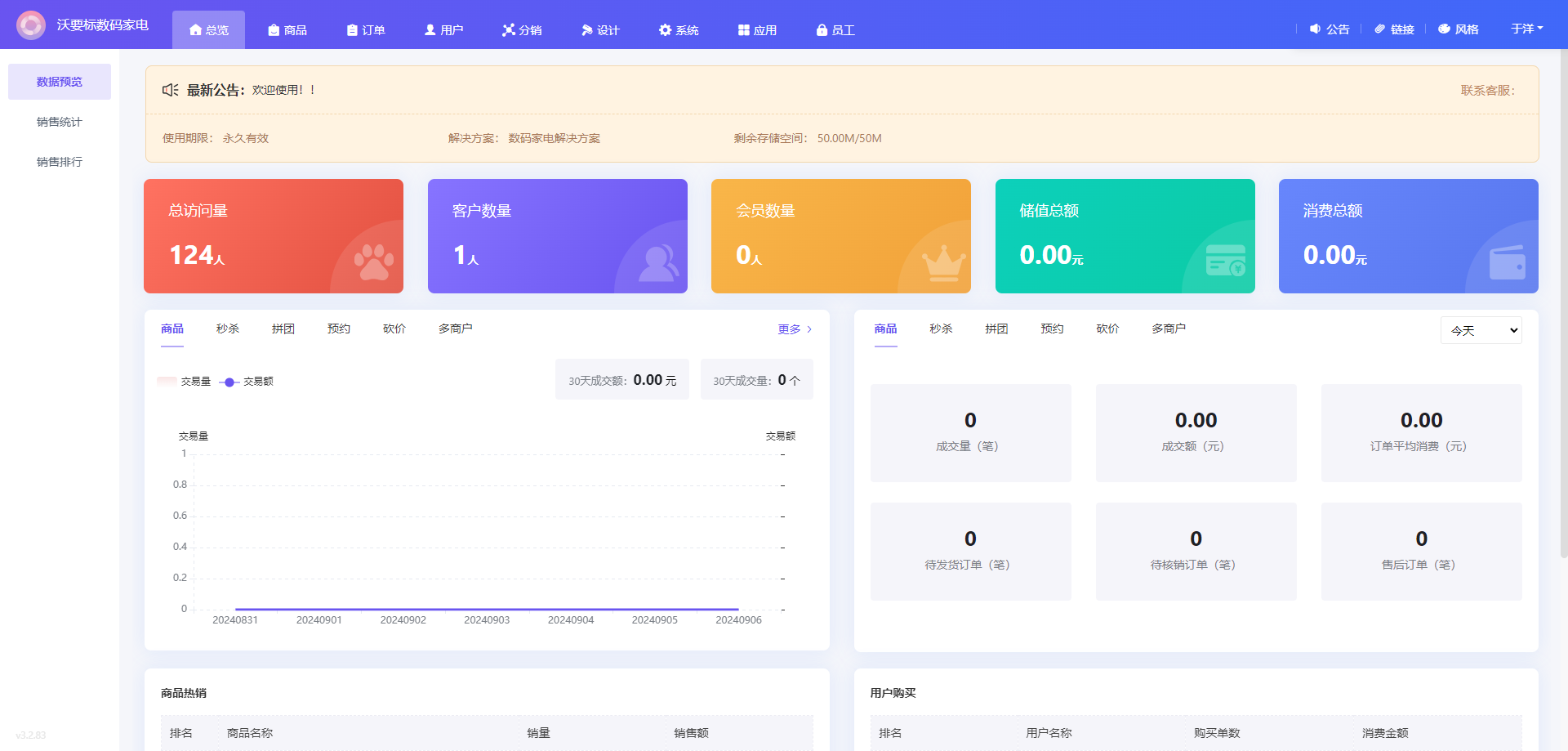Select 商品 tab in today stats panel

point(885,329)
